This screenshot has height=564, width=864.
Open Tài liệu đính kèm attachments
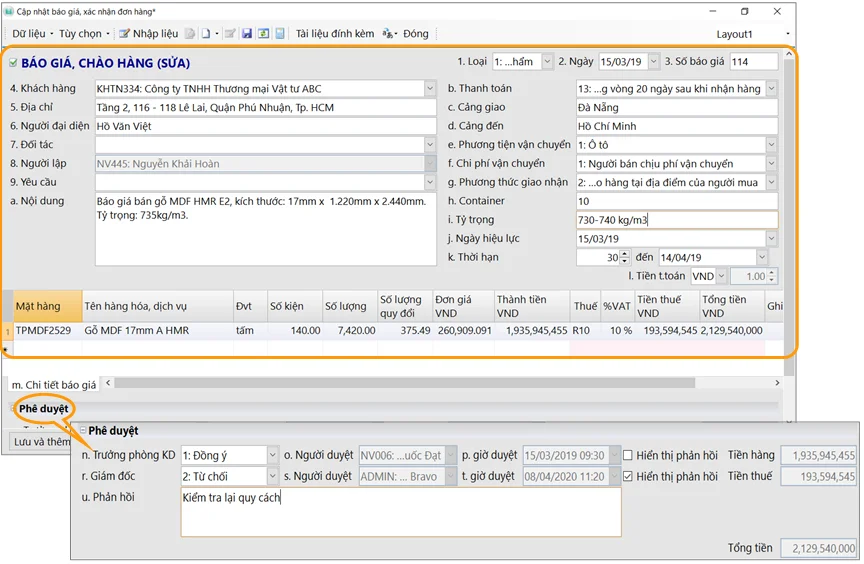tap(334, 34)
